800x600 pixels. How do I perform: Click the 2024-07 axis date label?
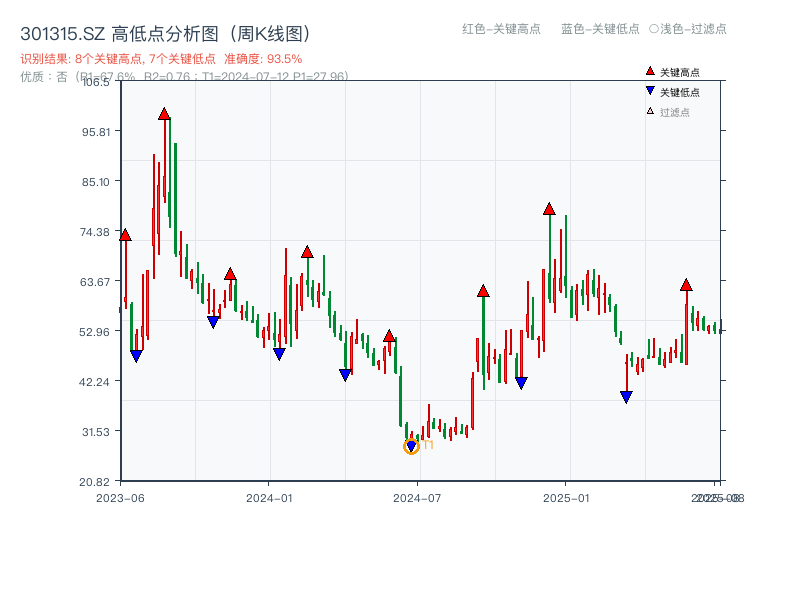coord(419,494)
